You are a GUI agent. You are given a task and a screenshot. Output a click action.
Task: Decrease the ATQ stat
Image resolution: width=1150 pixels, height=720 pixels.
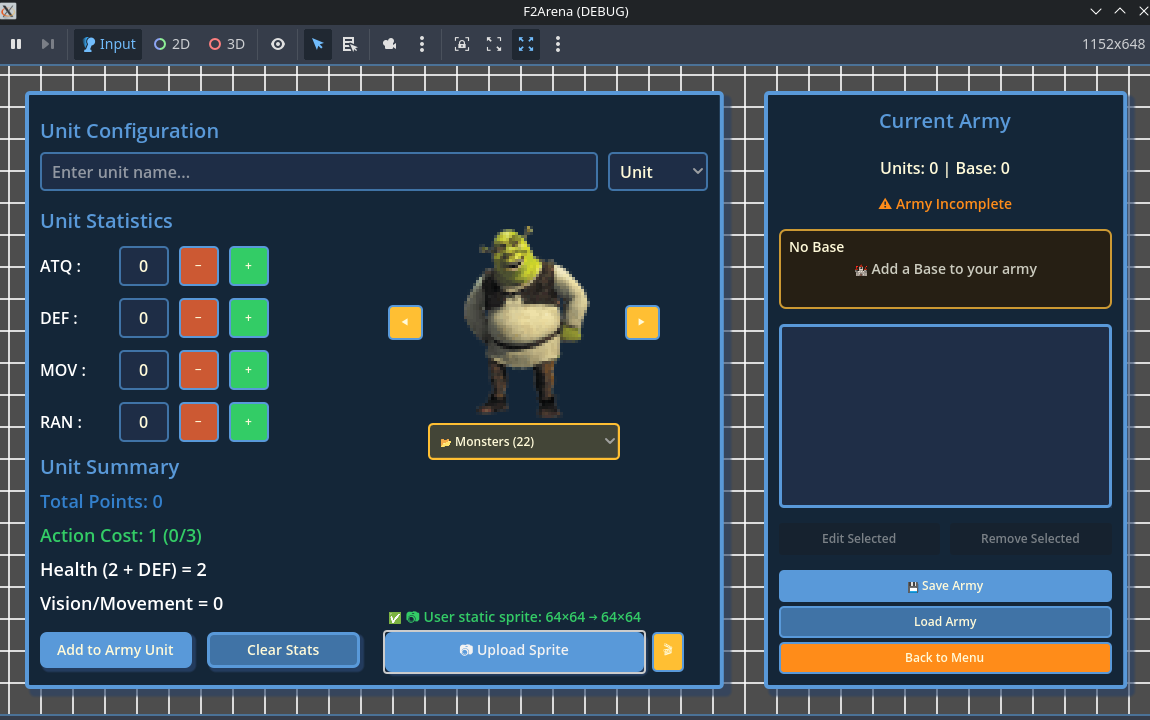[x=199, y=266]
